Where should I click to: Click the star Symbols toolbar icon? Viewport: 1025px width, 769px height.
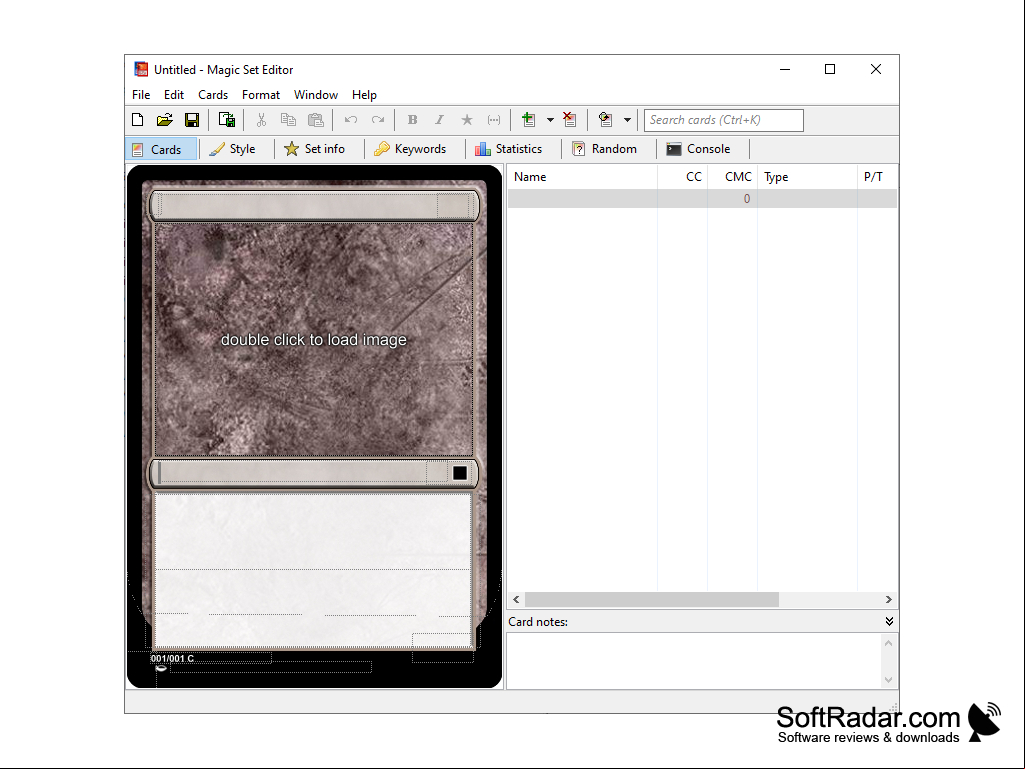click(x=467, y=120)
